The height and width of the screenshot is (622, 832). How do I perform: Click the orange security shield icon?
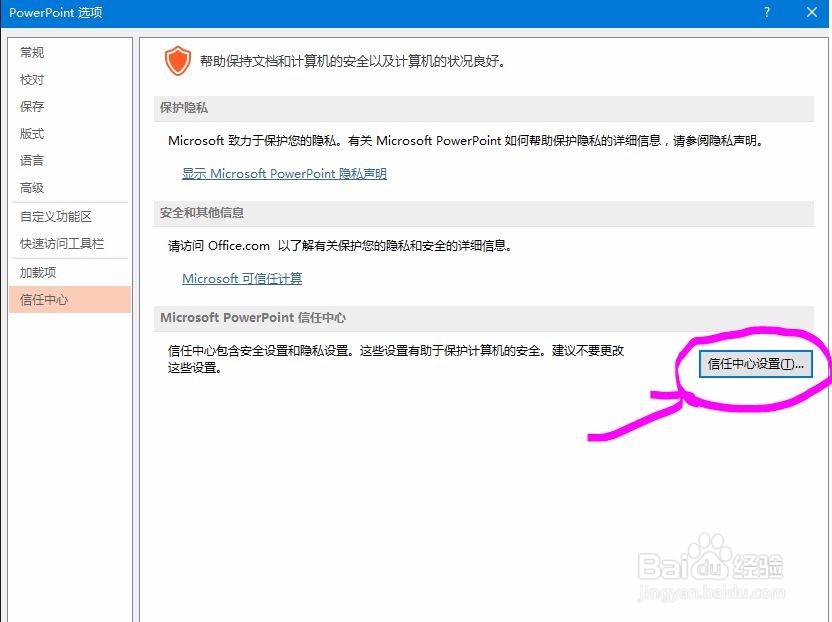177,61
